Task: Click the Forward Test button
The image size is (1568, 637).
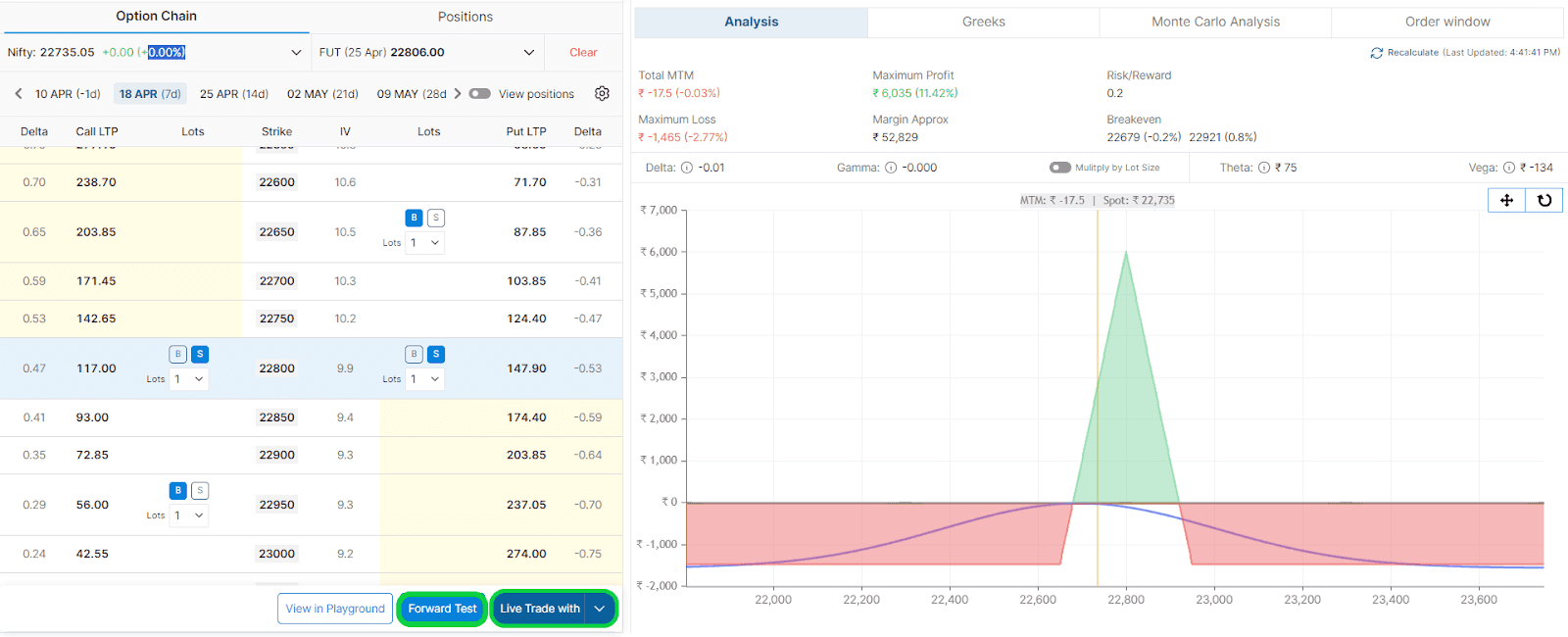Action: coord(442,609)
